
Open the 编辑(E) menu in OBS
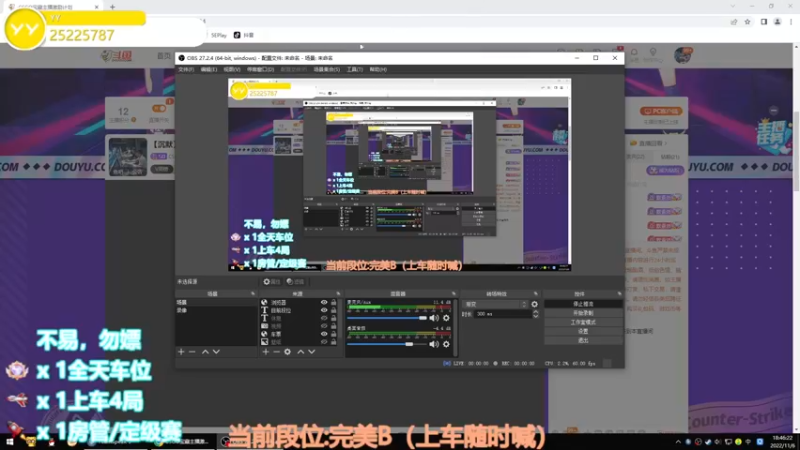pos(209,69)
